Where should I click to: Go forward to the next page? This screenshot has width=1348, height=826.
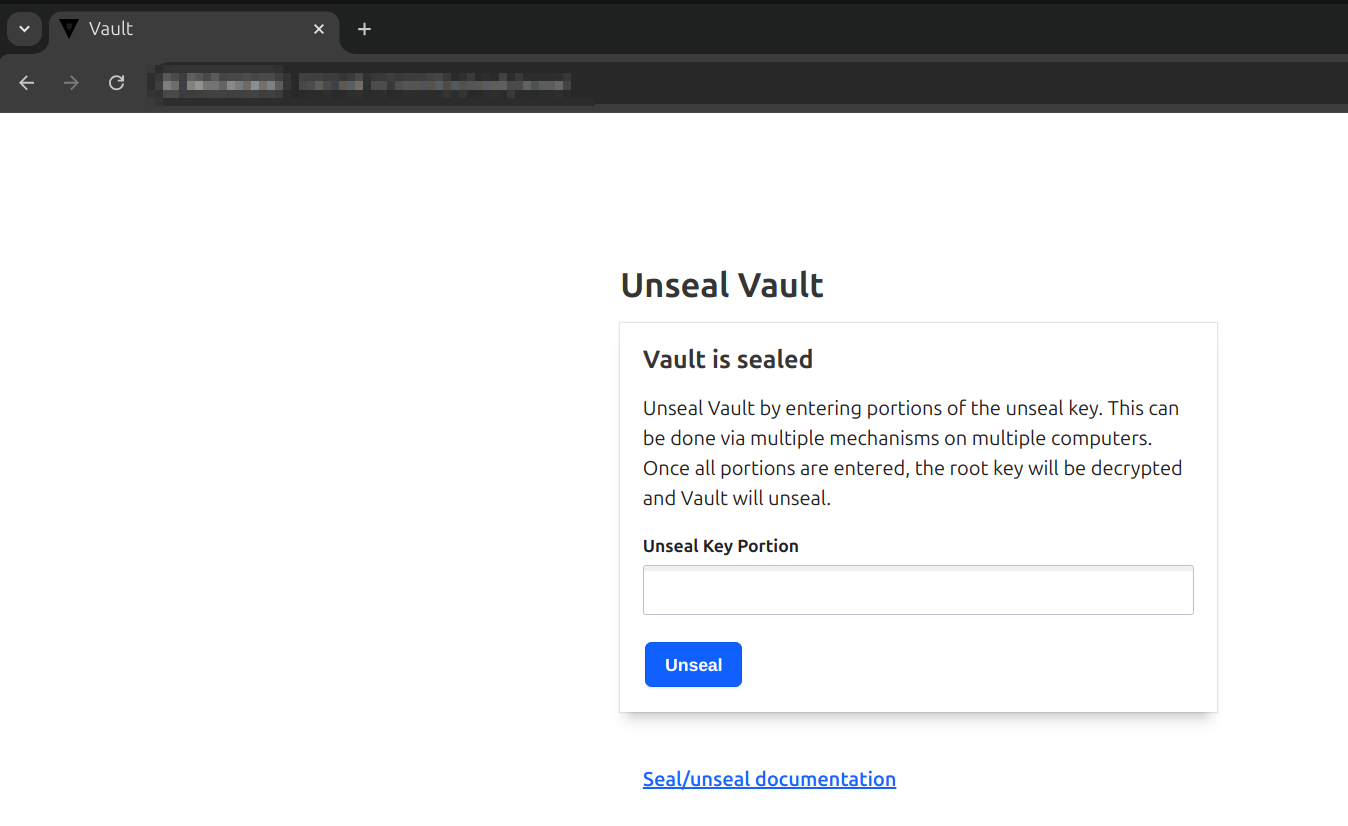tap(71, 83)
